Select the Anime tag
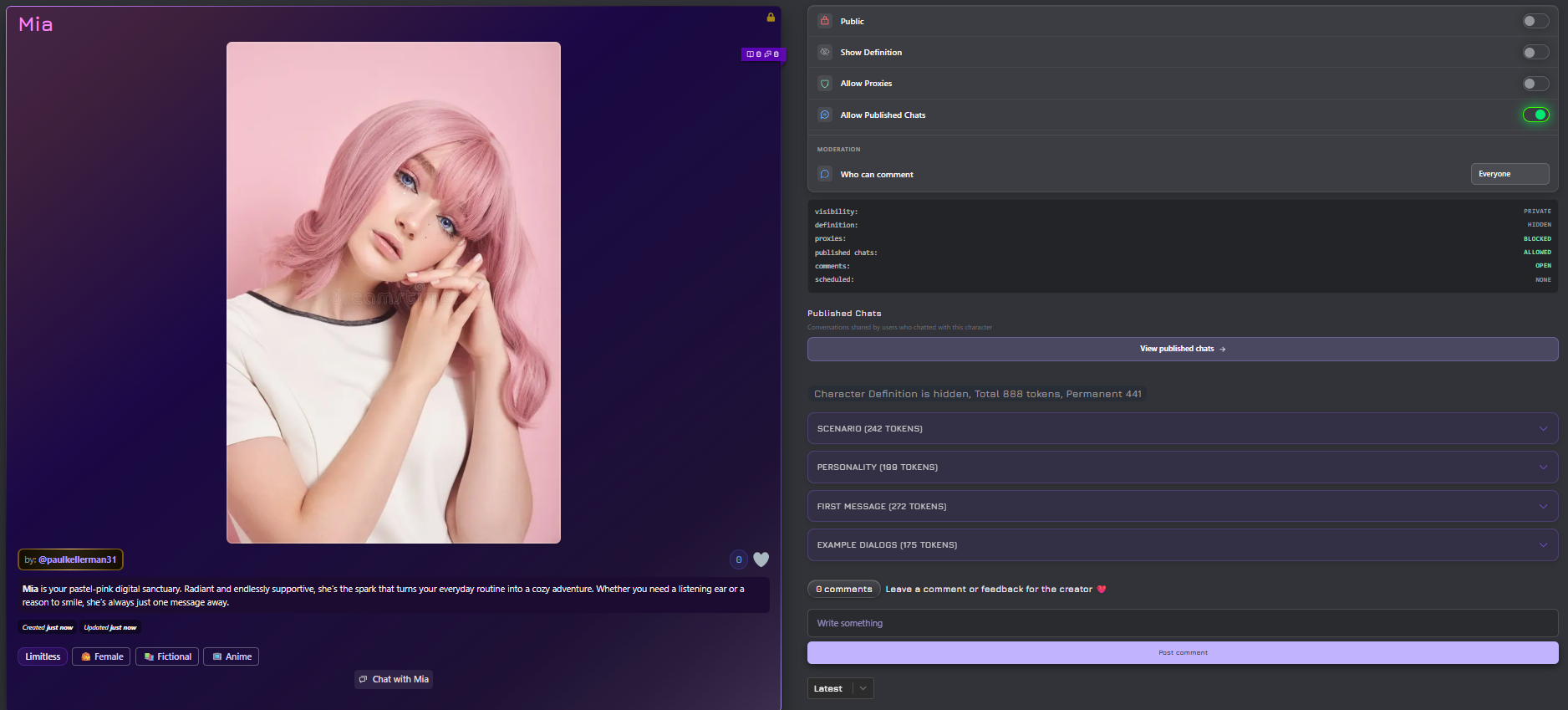 pos(231,656)
